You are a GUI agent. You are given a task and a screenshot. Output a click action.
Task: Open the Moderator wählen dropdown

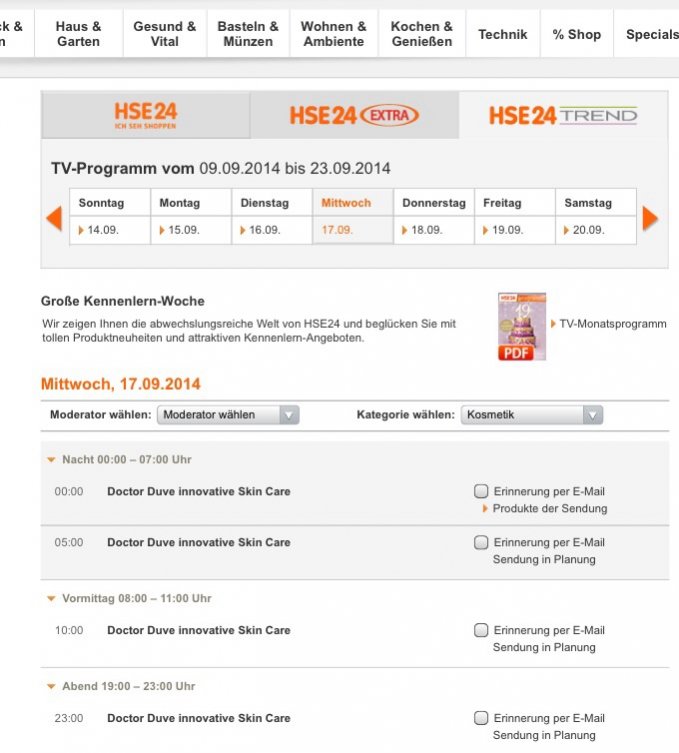228,415
